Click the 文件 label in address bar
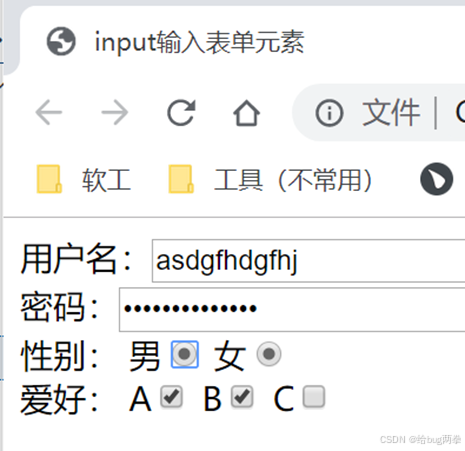 (391, 113)
